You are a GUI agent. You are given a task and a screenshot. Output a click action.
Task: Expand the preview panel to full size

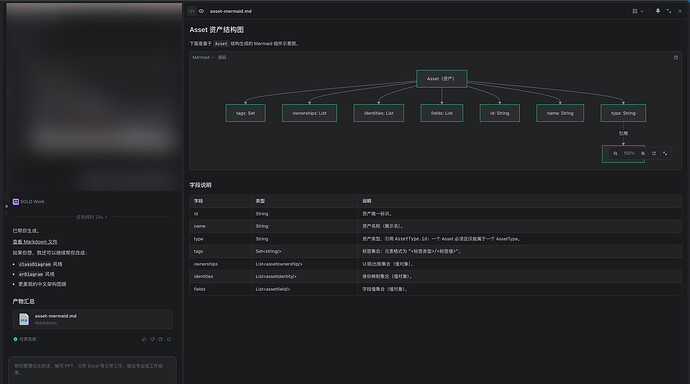669,11
